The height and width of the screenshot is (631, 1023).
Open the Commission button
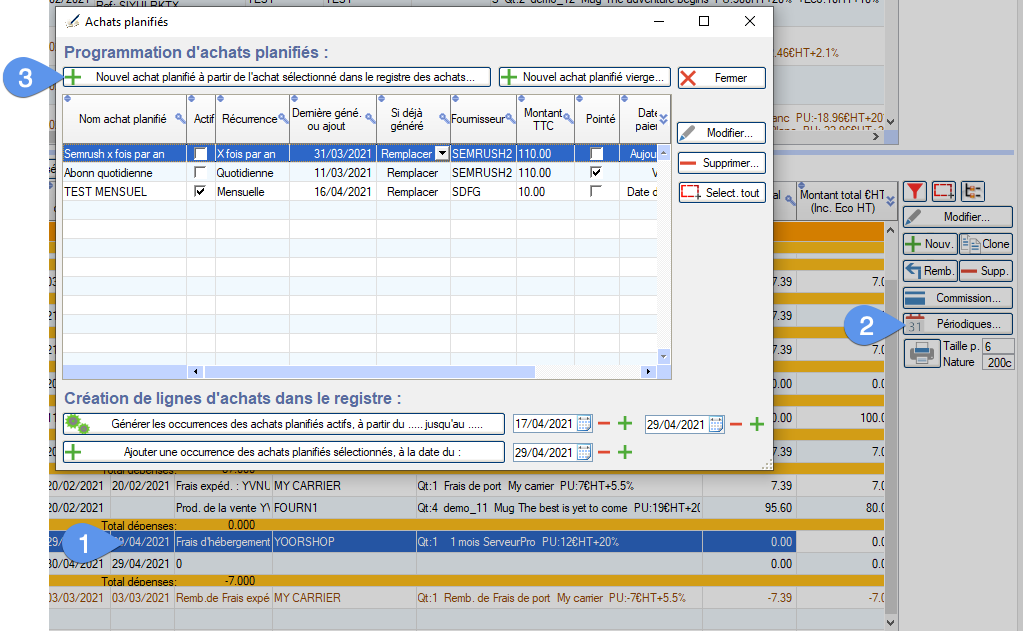958,298
